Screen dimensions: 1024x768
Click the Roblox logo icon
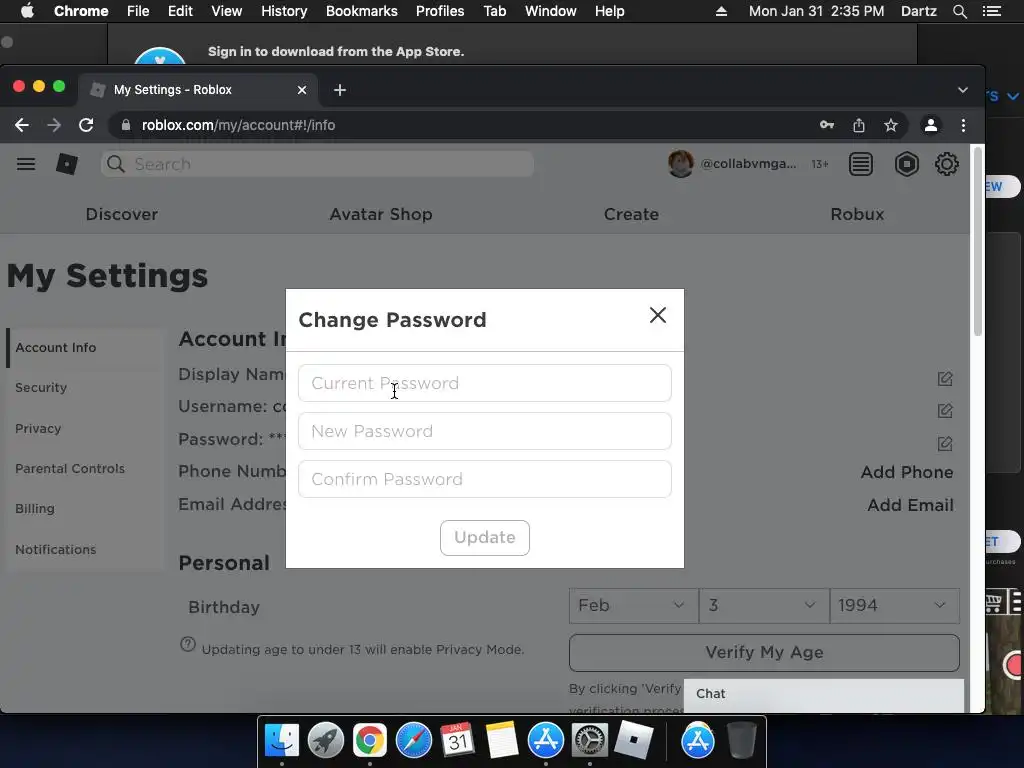[67, 164]
